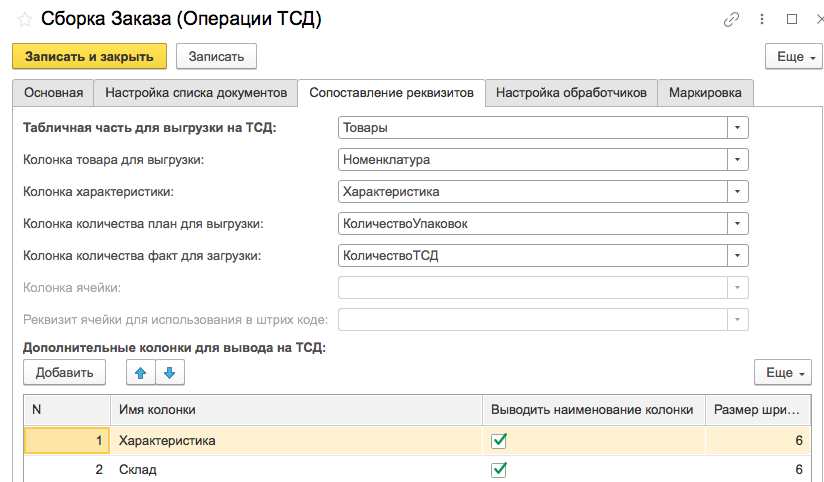Image resolution: width=824 pixels, height=482 pixels.
Task: Open 'Настройка списка документов' tab
Action: click(196, 93)
